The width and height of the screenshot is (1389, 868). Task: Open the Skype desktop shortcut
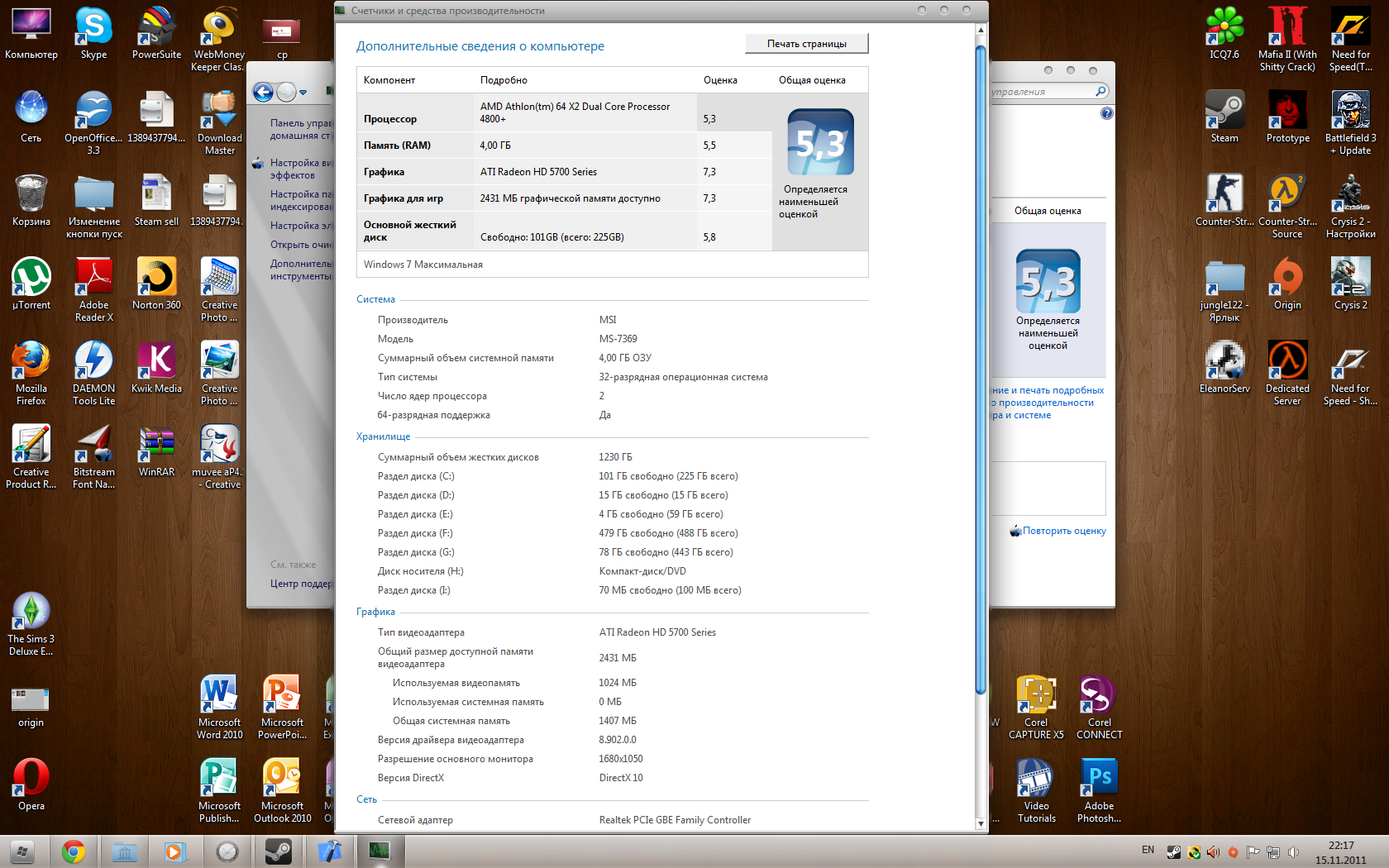[93, 34]
